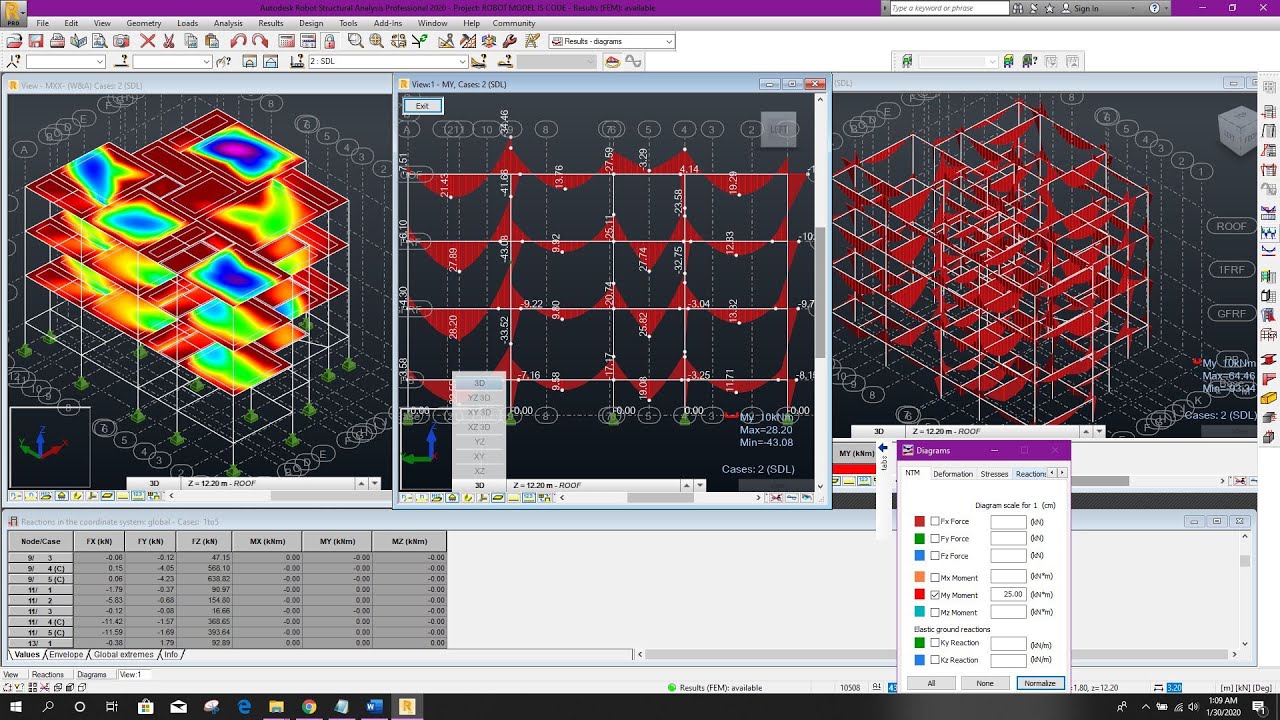
Task: Switch to the Global extremes tab
Action: point(124,655)
